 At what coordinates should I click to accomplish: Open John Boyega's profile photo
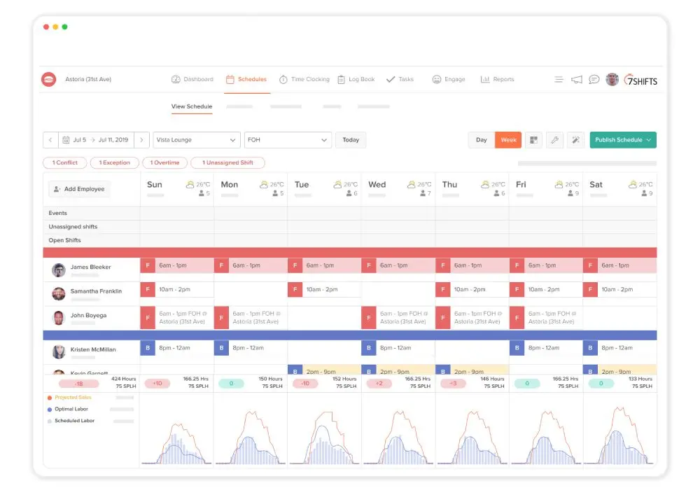tap(58, 318)
